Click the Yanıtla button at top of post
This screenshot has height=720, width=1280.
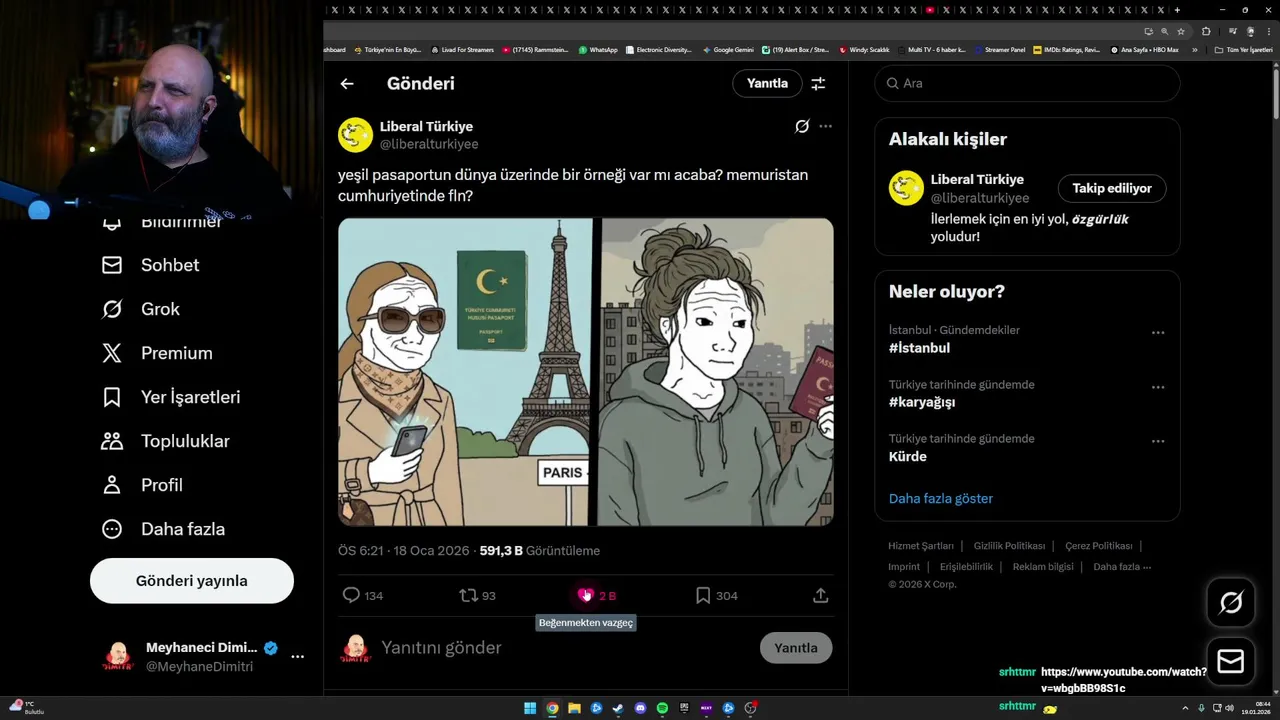click(x=767, y=84)
